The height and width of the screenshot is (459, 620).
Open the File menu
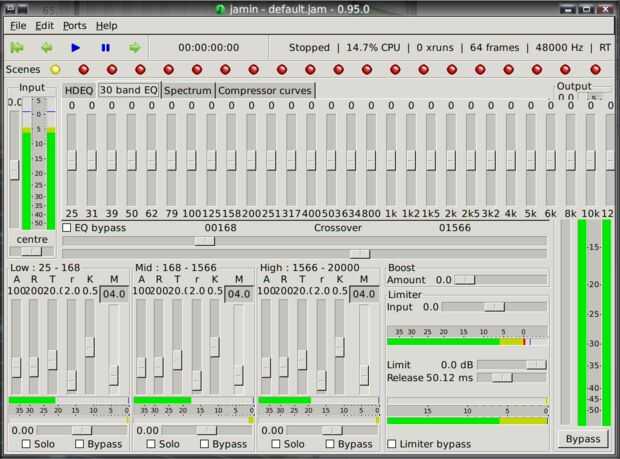18,25
